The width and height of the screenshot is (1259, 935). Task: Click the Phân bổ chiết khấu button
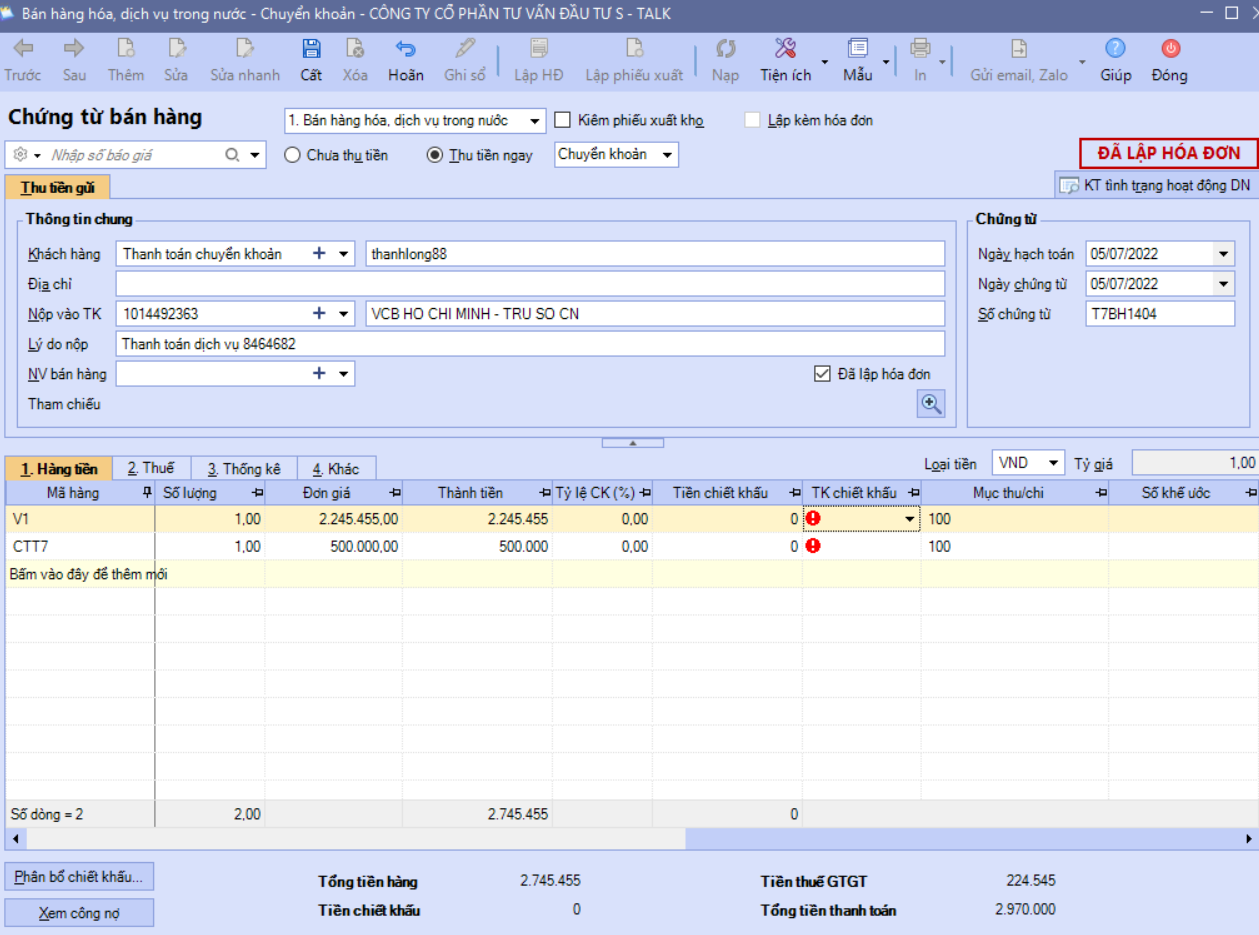pyautogui.click(x=79, y=877)
